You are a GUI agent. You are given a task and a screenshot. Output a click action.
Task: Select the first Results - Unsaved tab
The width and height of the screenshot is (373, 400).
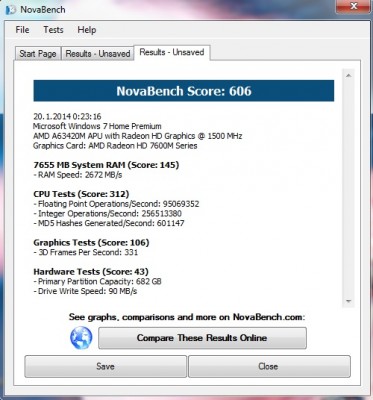pyautogui.click(x=98, y=53)
